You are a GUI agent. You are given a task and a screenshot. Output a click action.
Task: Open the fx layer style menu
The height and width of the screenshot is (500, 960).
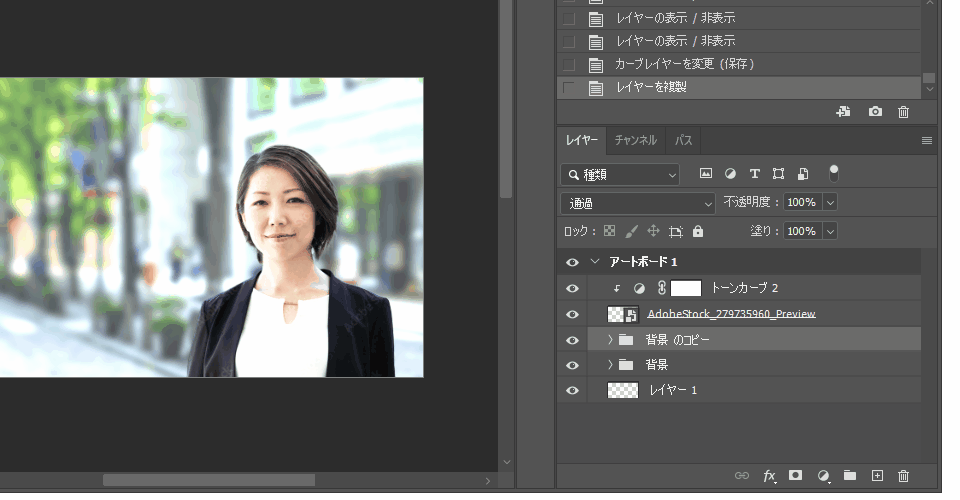point(770,476)
